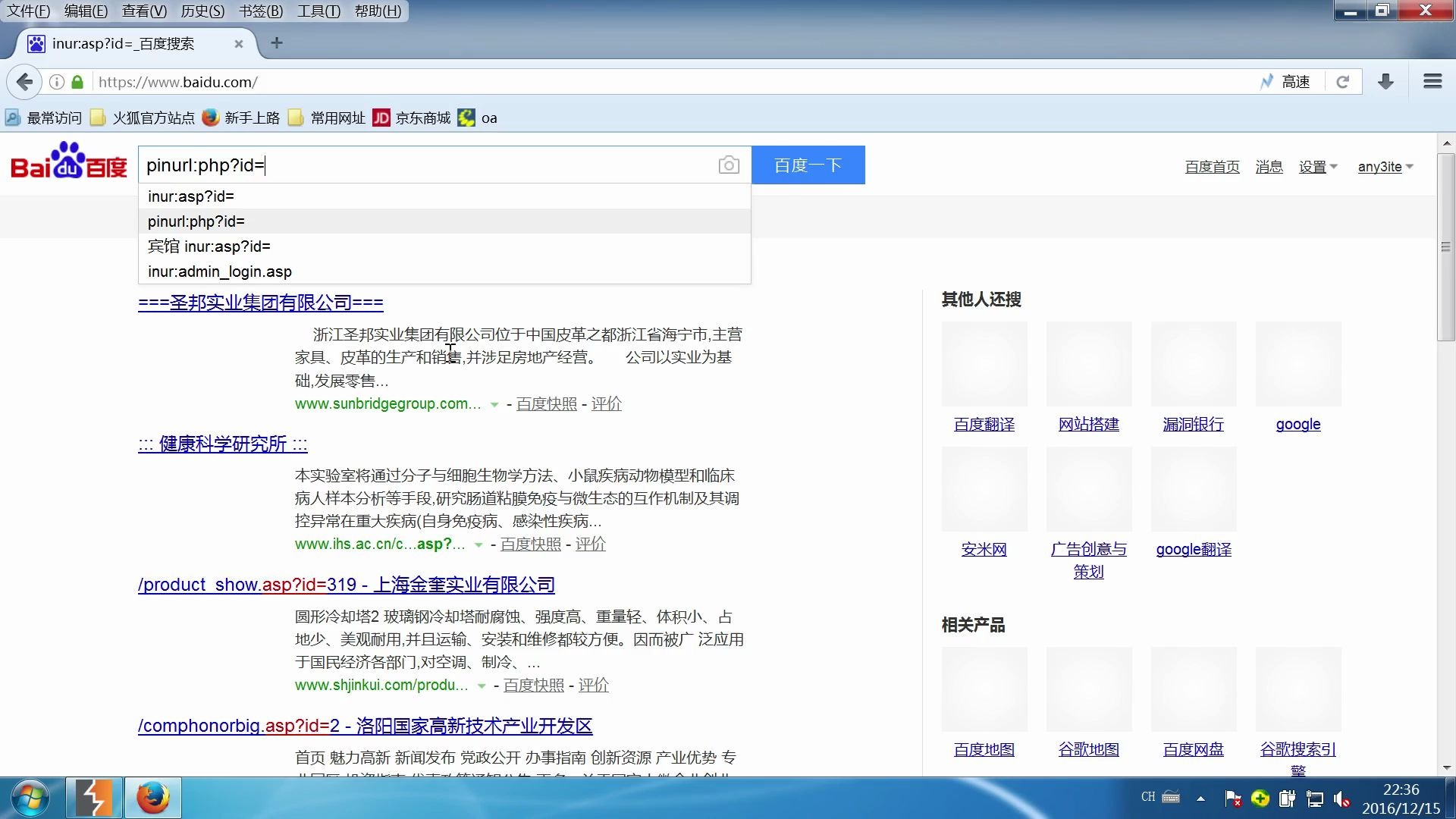Open site info circle icon in address bar
1456x819 pixels.
(57, 82)
